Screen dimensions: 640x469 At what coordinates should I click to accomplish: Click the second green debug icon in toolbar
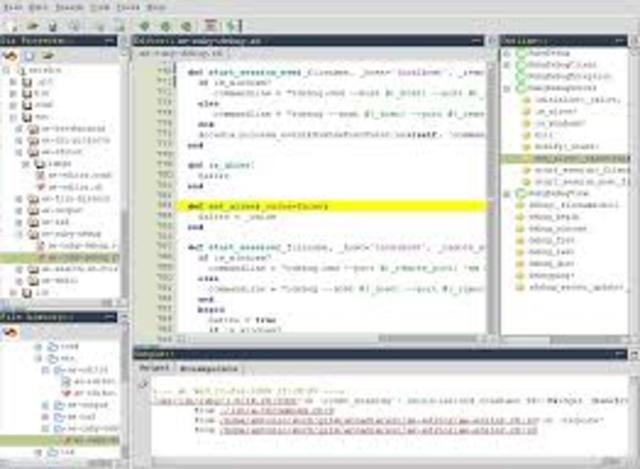pyautogui.click(x=165, y=27)
